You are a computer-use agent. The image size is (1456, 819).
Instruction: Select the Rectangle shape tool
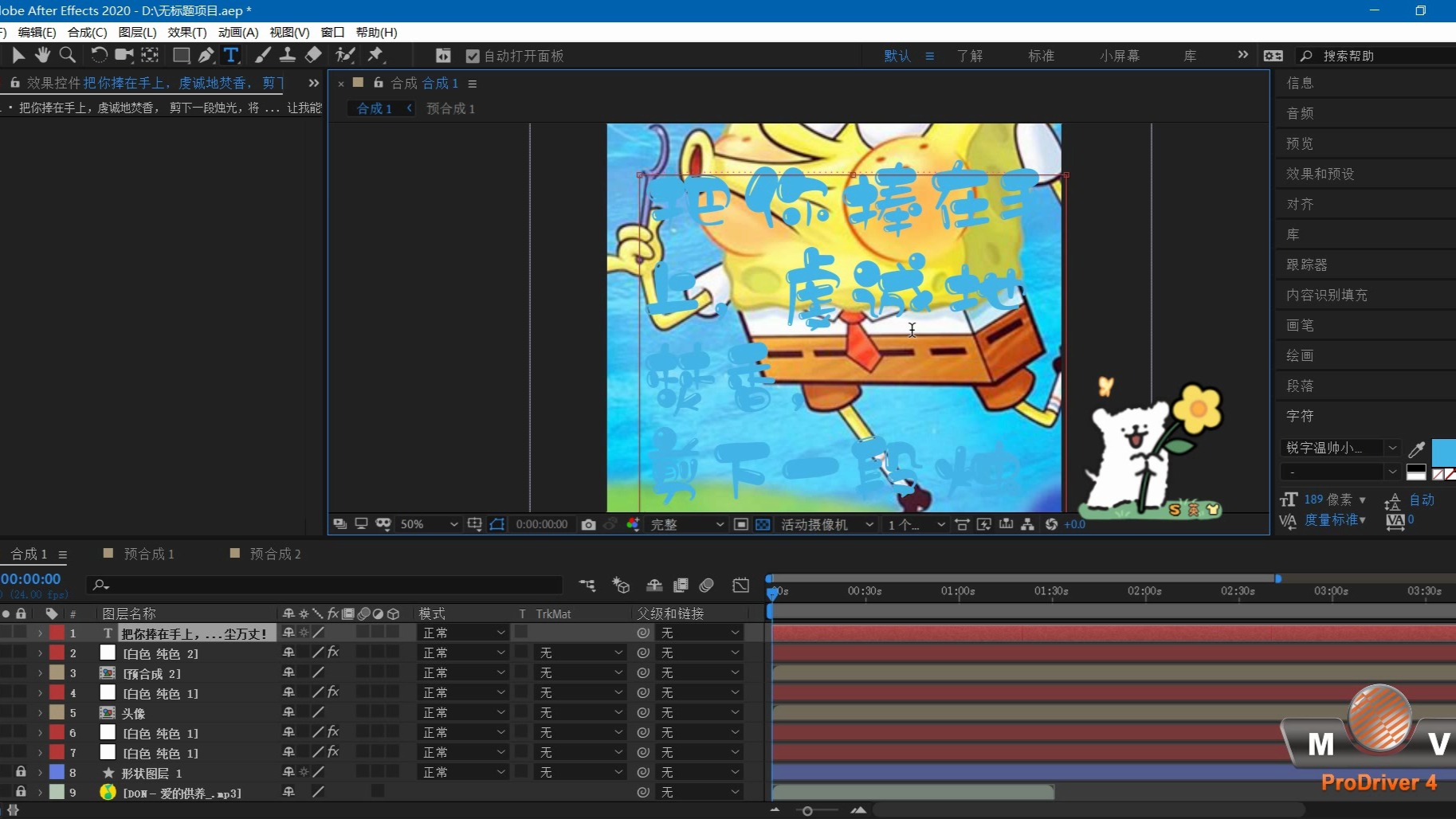point(182,55)
